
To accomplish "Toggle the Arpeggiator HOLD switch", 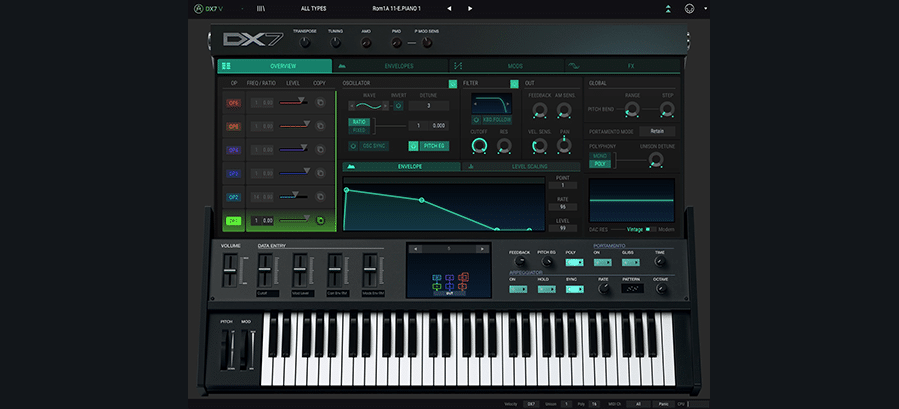I will 546,289.
